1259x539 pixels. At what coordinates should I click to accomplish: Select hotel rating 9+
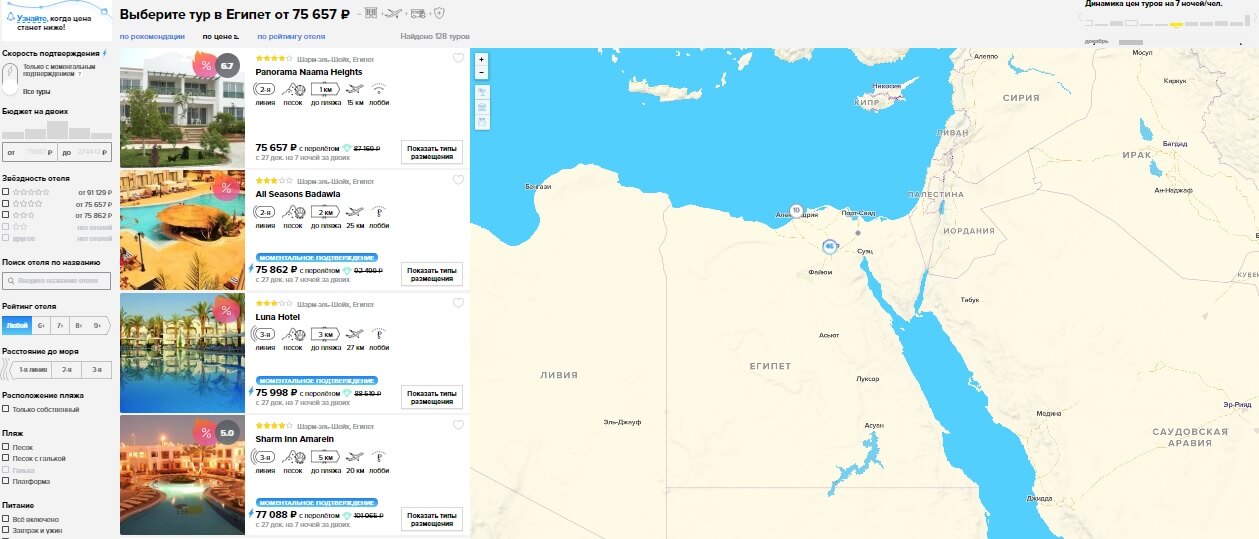coord(98,325)
